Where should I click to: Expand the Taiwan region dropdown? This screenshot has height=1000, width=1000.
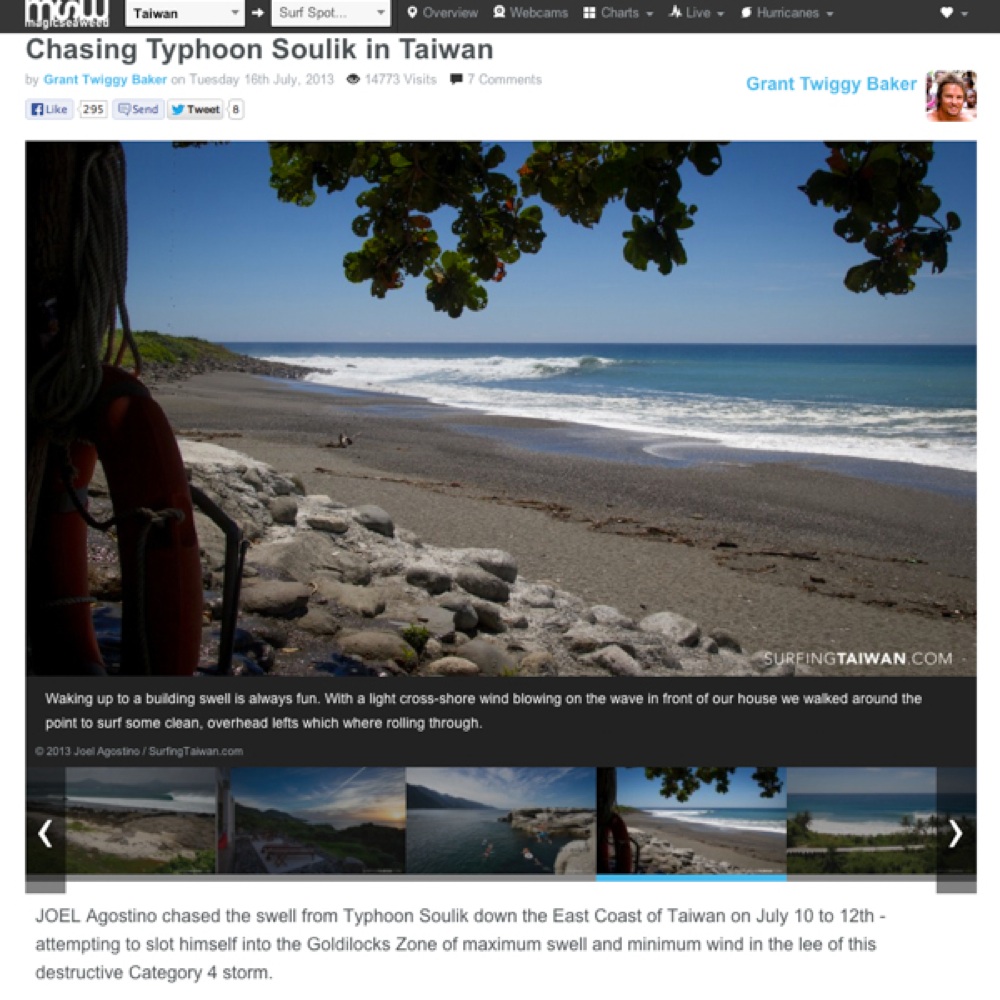coord(185,13)
